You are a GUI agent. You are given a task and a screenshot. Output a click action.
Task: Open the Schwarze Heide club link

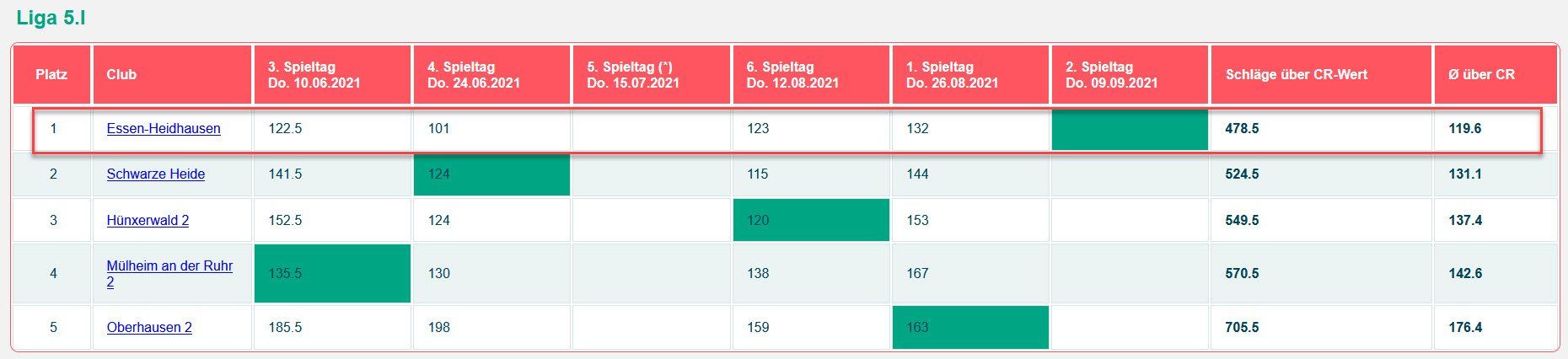coord(156,174)
